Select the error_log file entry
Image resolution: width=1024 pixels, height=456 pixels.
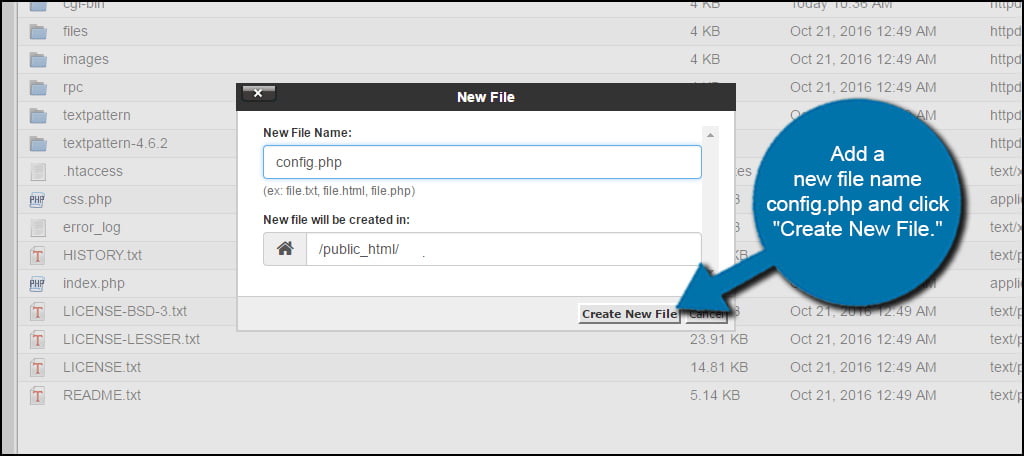pos(92,227)
